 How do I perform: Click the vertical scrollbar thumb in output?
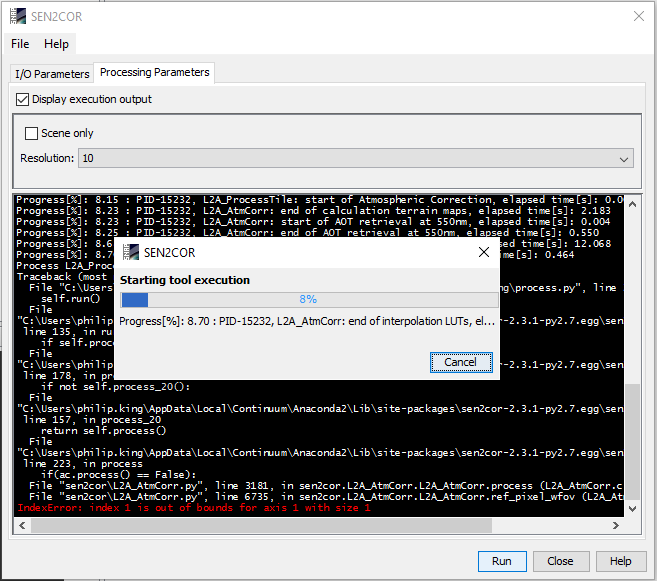633,442
